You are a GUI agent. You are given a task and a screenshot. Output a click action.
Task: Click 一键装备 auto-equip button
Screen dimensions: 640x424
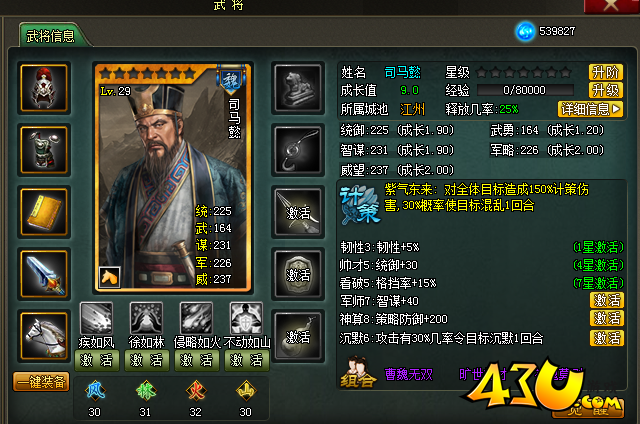tap(41, 382)
